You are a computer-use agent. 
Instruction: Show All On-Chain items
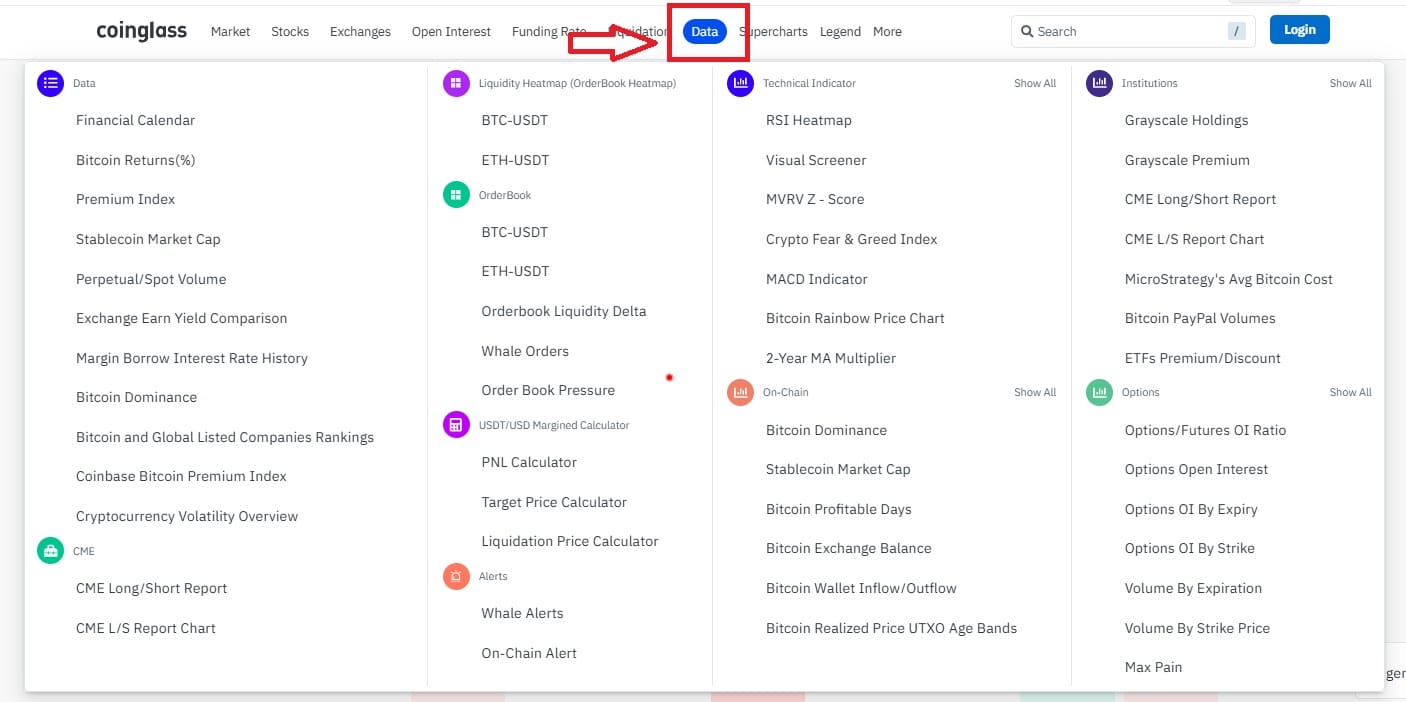(x=1035, y=392)
